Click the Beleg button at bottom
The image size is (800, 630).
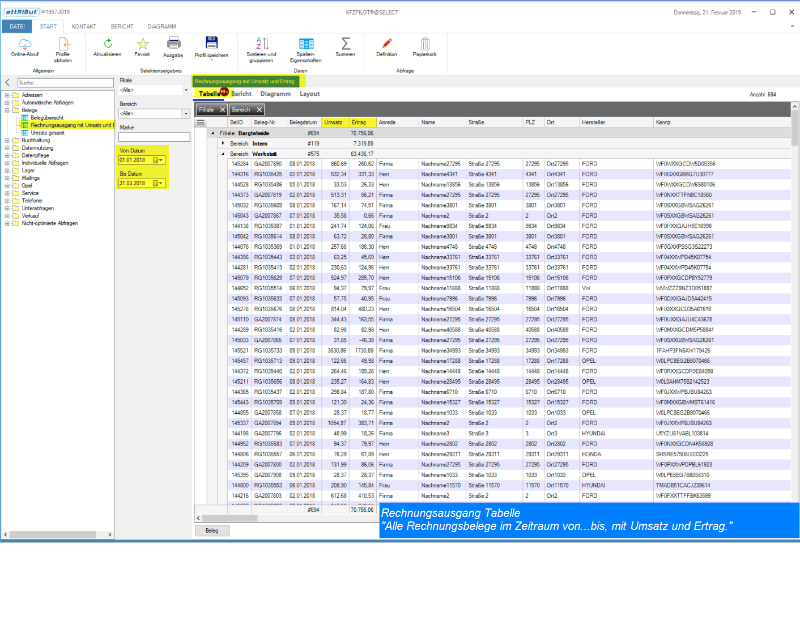pos(211,530)
